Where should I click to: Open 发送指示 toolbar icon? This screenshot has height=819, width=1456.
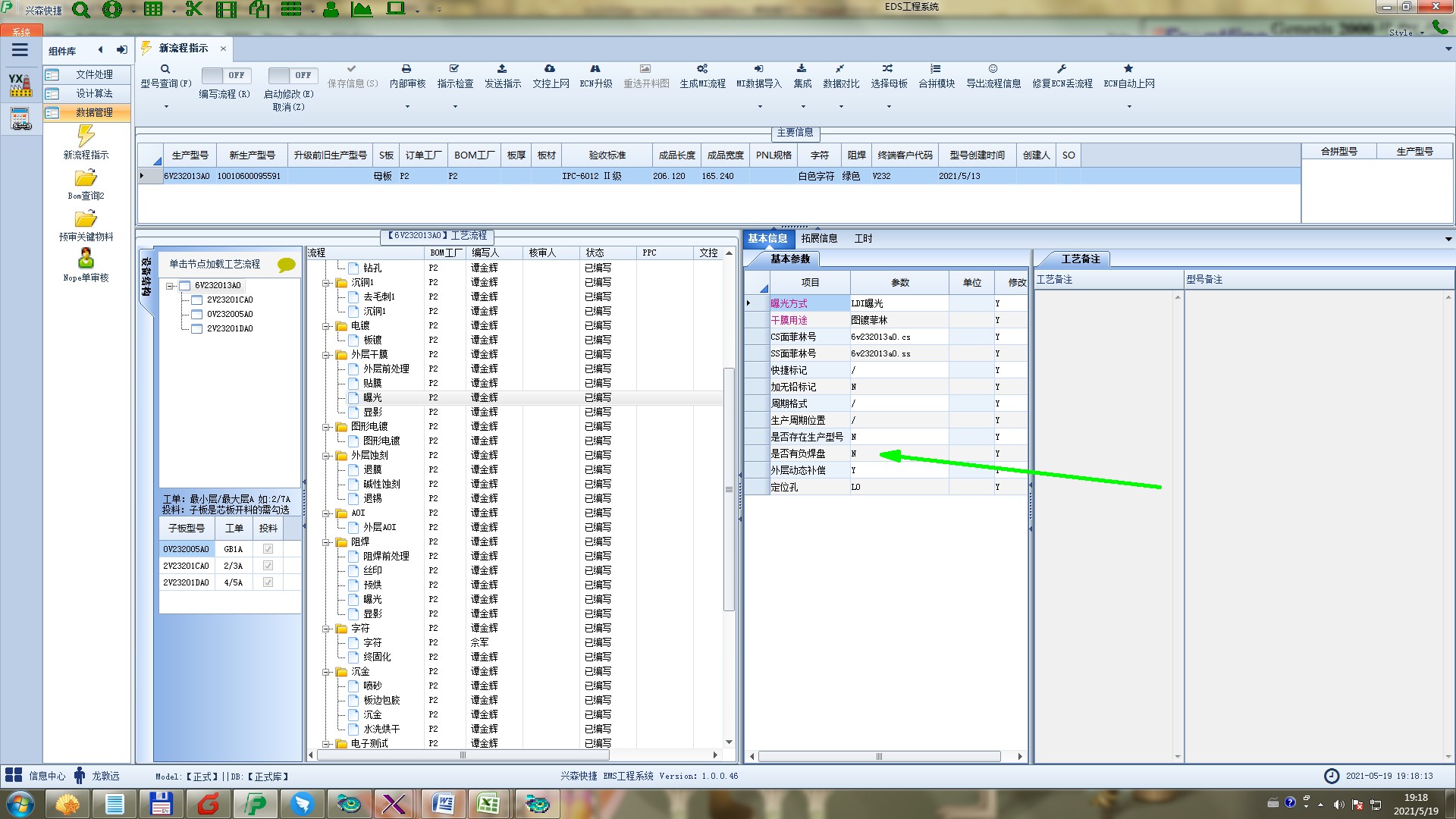(x=502, y=69)
